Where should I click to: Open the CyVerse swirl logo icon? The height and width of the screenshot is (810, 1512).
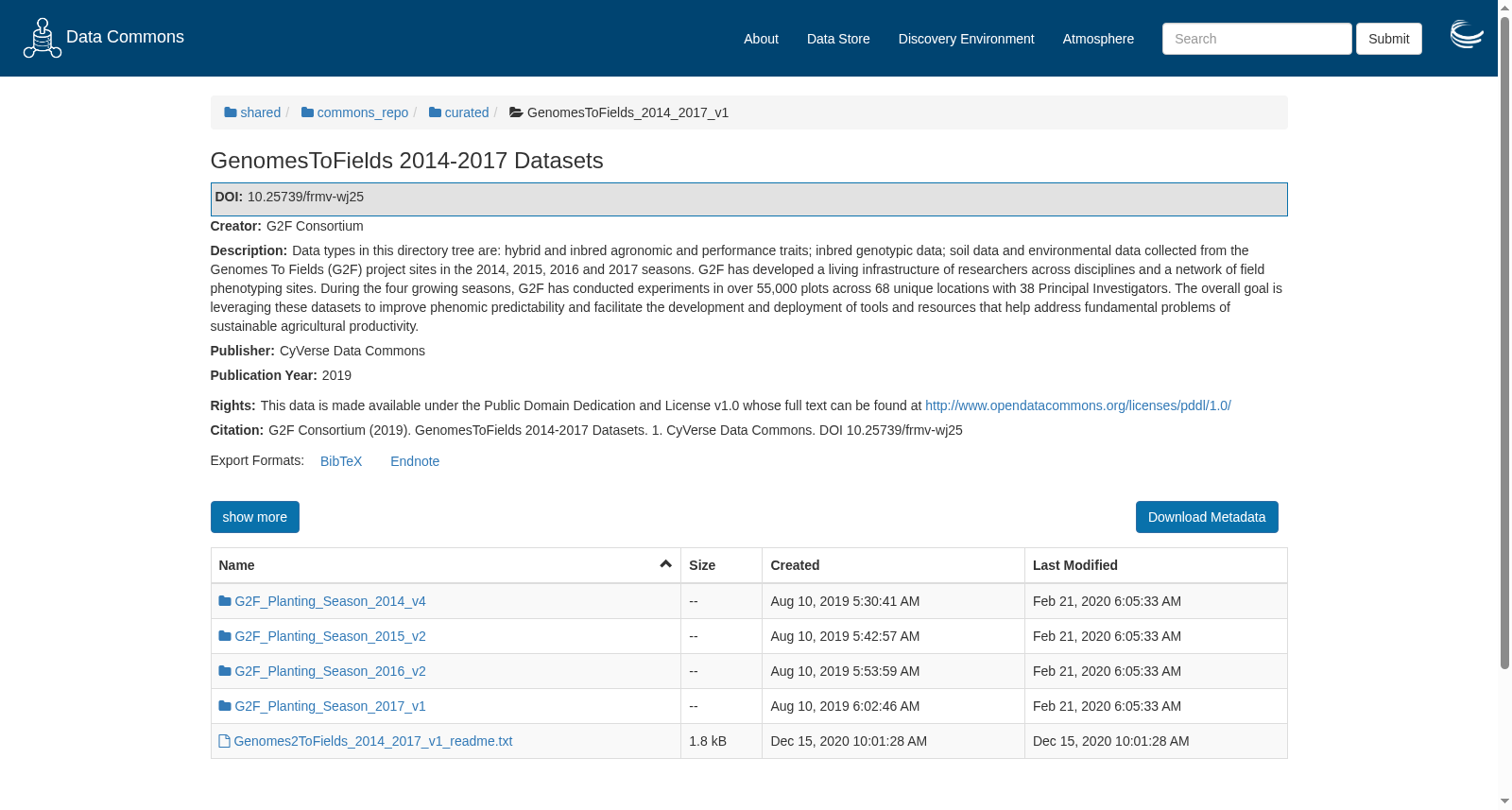tap(1467, 35)
